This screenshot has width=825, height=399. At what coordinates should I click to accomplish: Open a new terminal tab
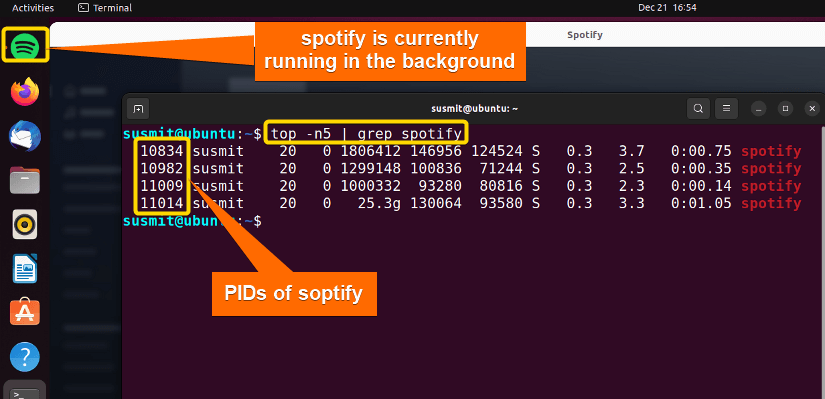coord(138,109)
